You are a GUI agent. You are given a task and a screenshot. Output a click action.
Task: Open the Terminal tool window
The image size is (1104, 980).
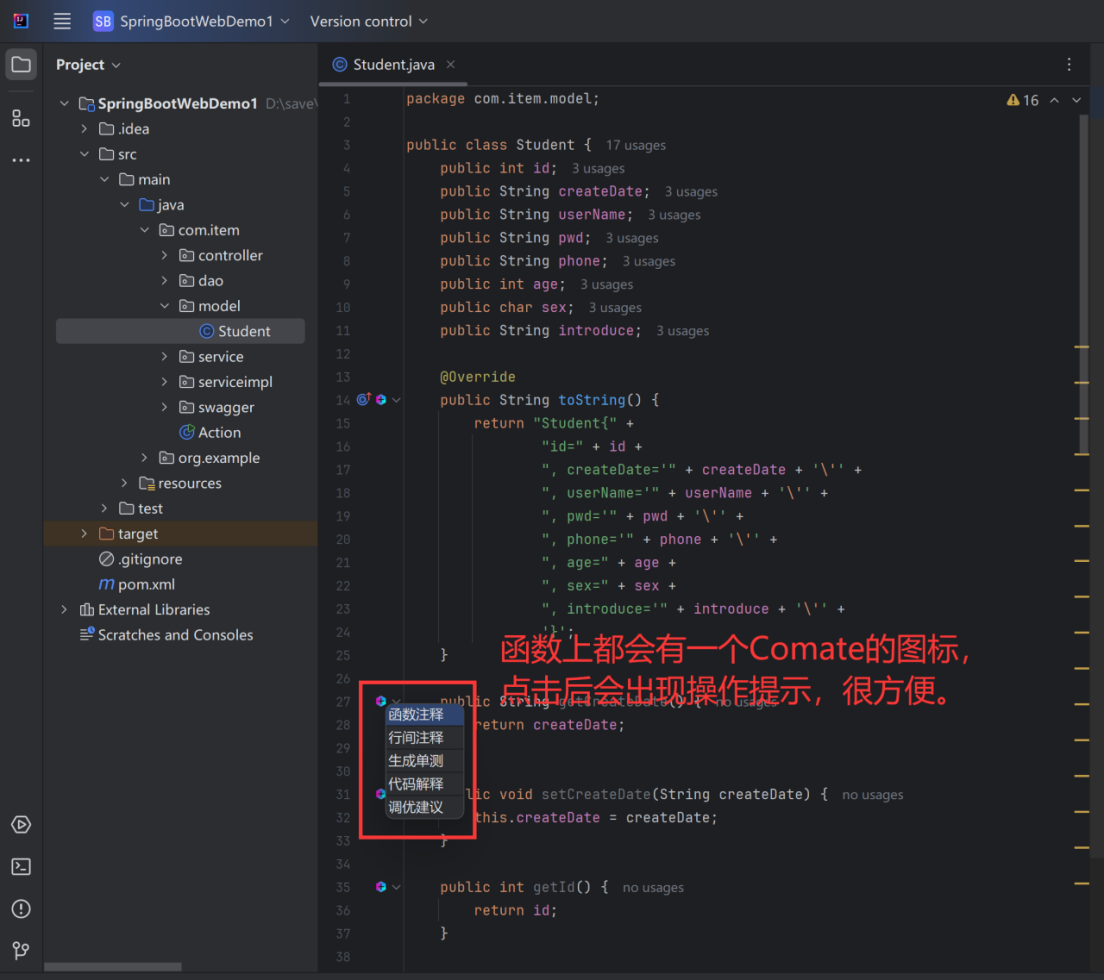pyautogui.click(x=21, y=867)
